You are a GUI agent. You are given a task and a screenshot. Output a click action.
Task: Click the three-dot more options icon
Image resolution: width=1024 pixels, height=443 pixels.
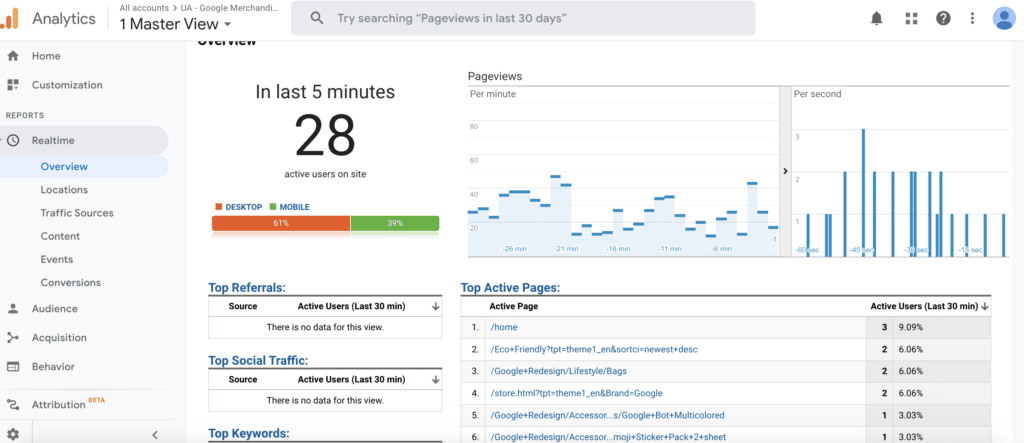(972, 18)
